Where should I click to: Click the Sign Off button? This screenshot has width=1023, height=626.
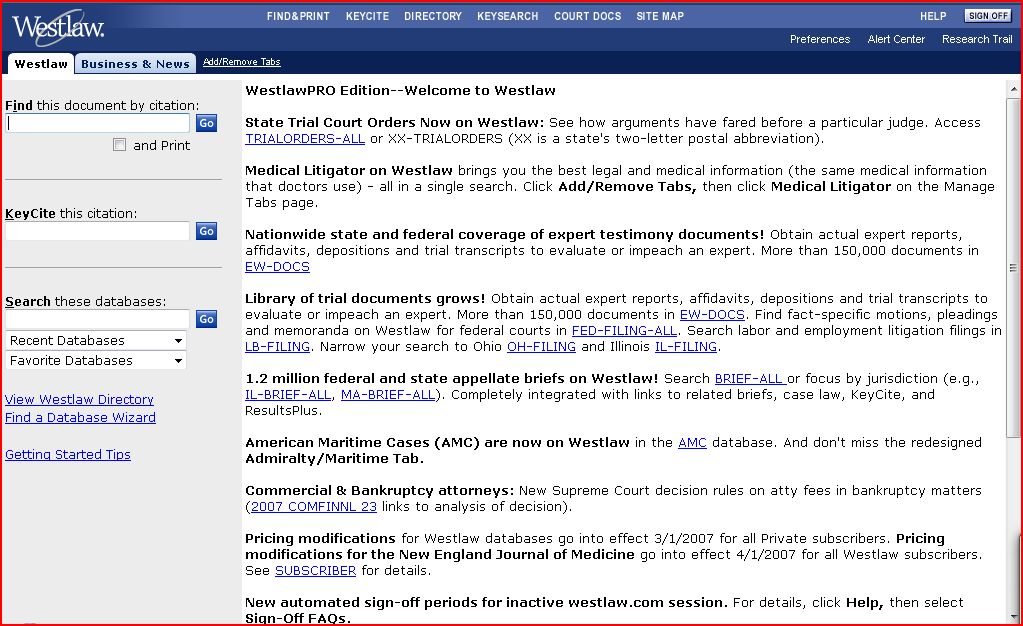click(988, 16)
